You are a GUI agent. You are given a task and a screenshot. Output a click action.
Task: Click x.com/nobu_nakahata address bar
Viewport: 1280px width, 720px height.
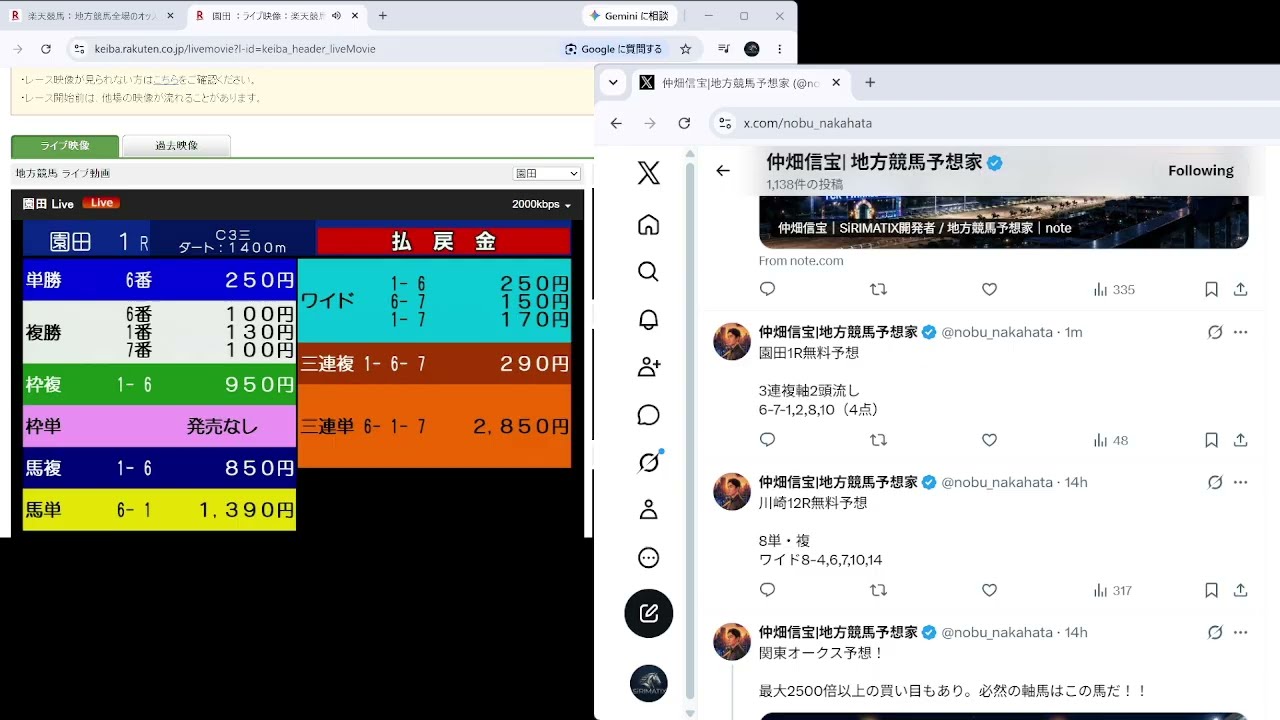pyautogui.click(x=808, y=123)
